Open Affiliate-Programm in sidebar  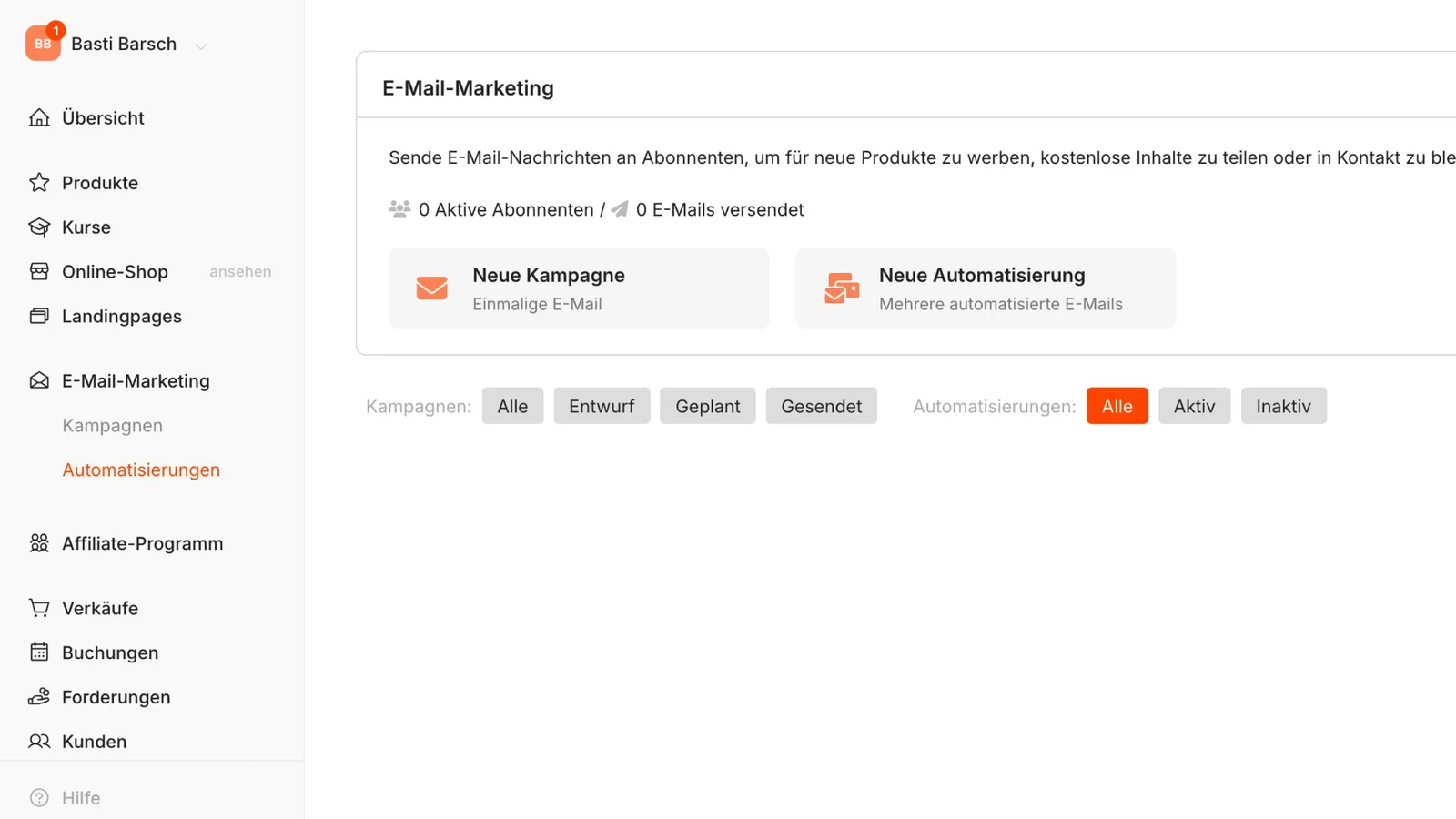142,543
